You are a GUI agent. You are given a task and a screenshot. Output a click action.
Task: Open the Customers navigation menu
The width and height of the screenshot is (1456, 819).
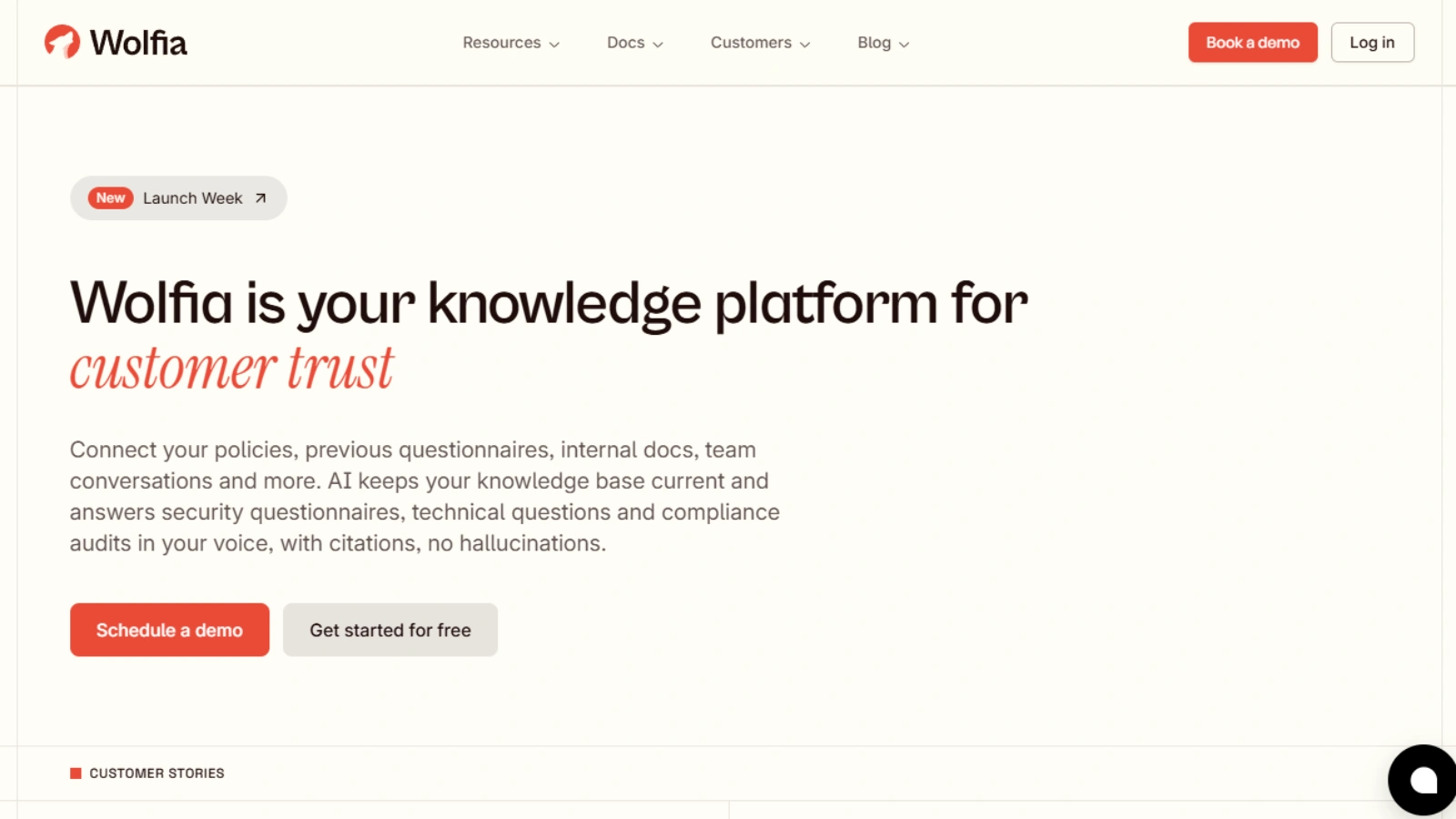(760, 43)
